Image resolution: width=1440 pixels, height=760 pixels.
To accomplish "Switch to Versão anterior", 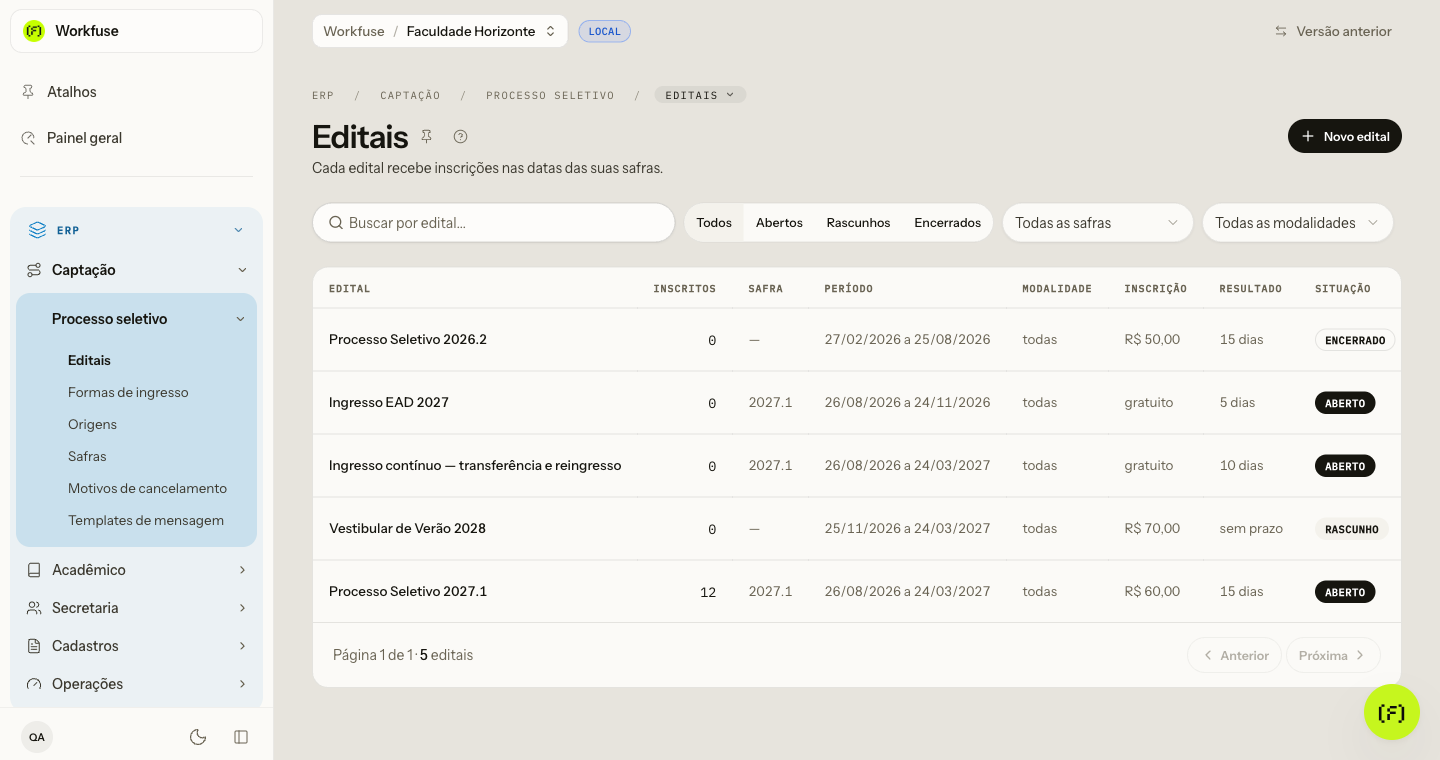I will 1333,31.
